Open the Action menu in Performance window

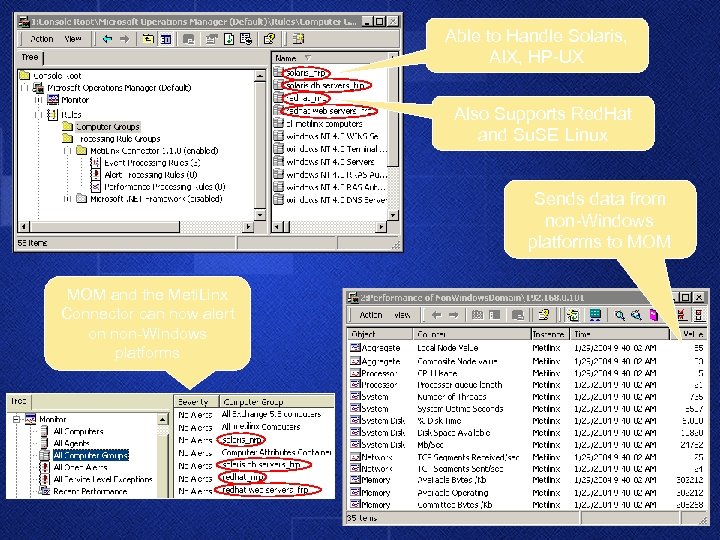click(371, 315)
